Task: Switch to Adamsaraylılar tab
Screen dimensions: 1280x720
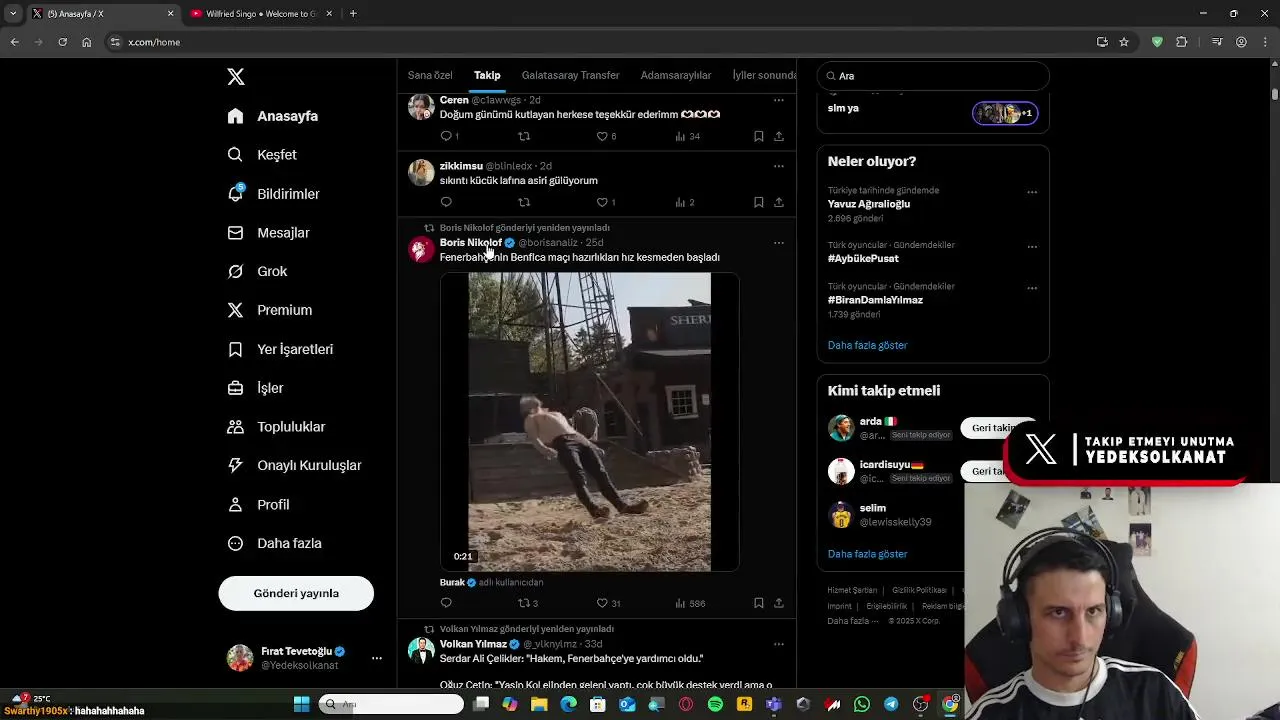Action: [x=676, y=75]
